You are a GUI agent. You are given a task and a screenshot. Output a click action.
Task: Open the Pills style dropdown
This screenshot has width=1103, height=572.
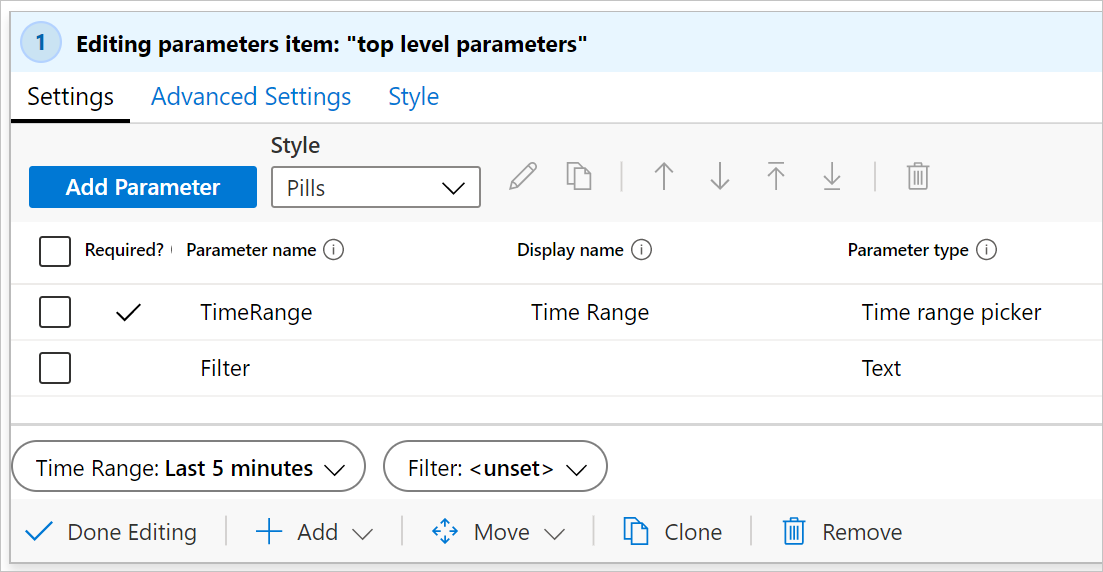pos(376,188)
